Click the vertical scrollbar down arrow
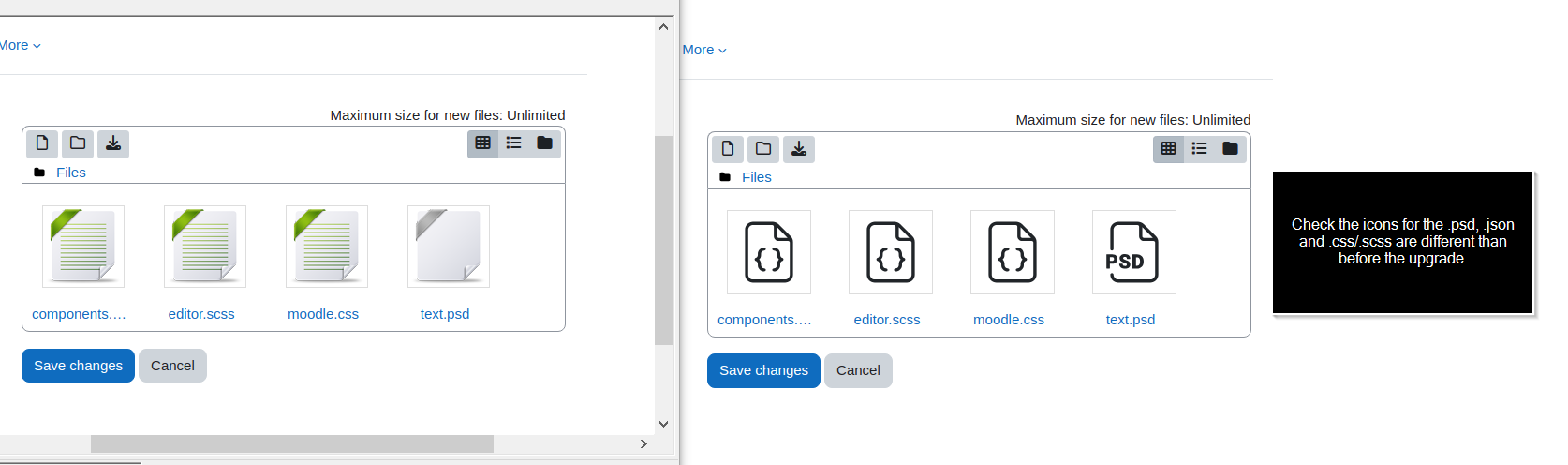This screenshot has height=465, width=1568. [663, 424]
